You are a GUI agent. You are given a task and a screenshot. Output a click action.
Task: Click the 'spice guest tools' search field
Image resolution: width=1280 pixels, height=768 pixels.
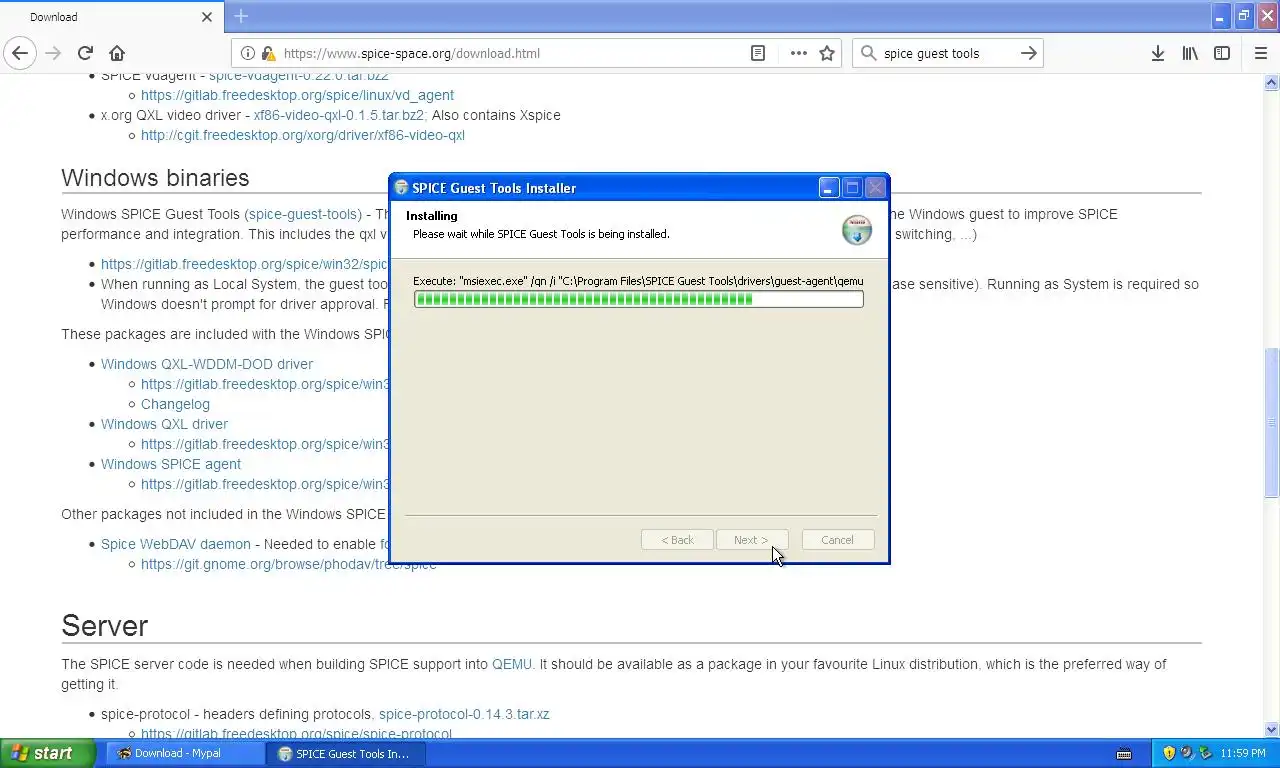(947, 53)
